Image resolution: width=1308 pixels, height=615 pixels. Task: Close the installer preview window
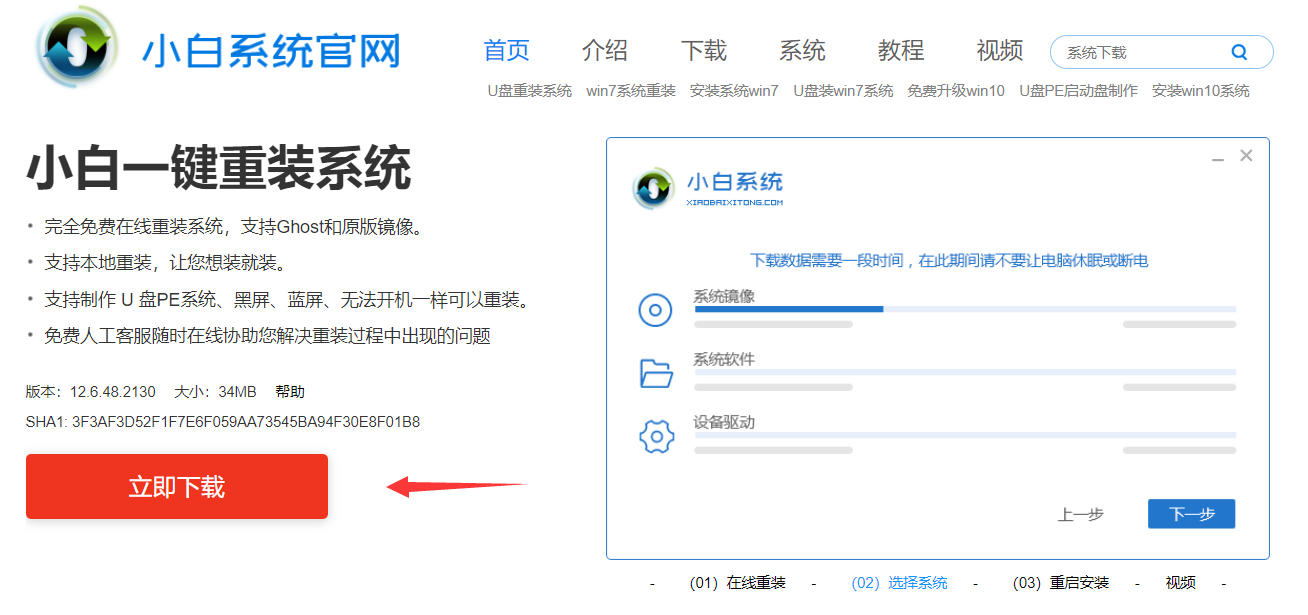tap(1246, 156)
